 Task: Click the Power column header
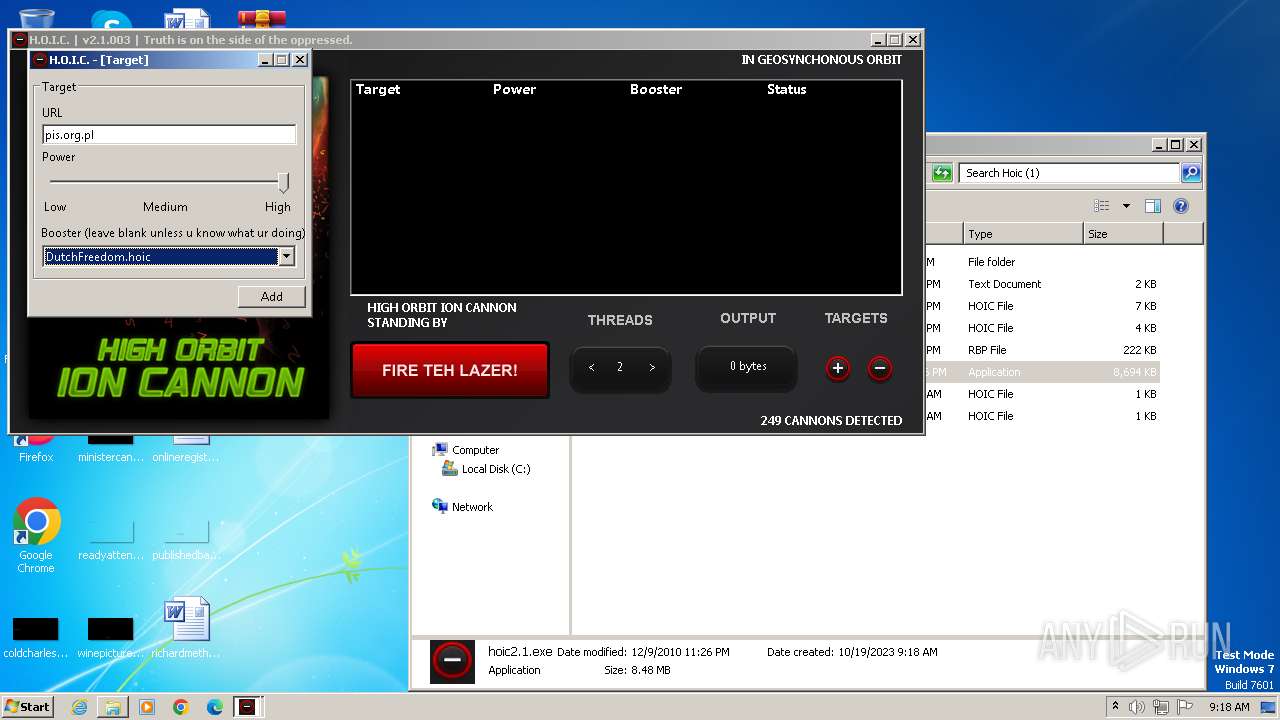pyautogui.click(x=514, y=89)
